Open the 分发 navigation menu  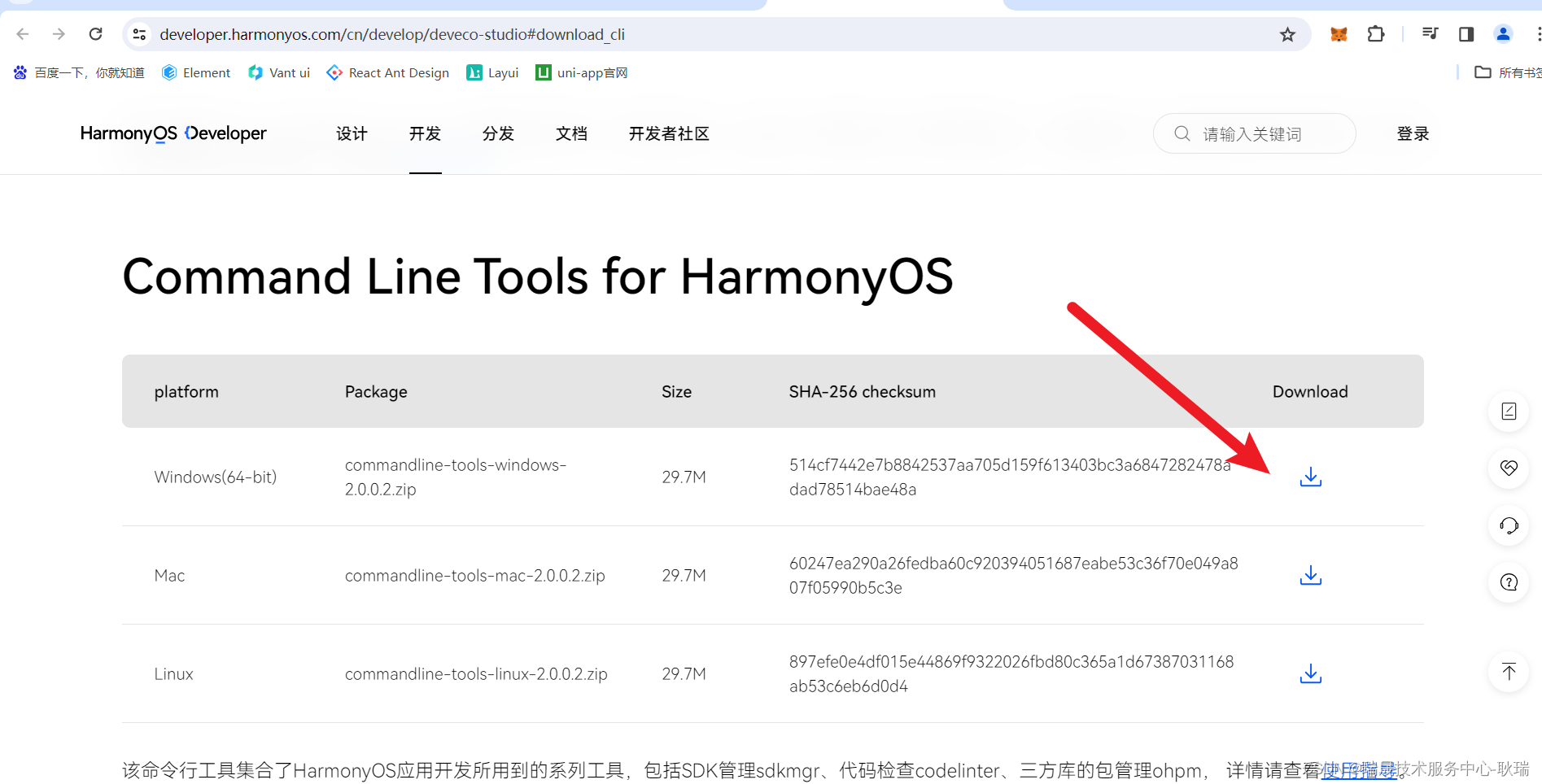[498, 133]
